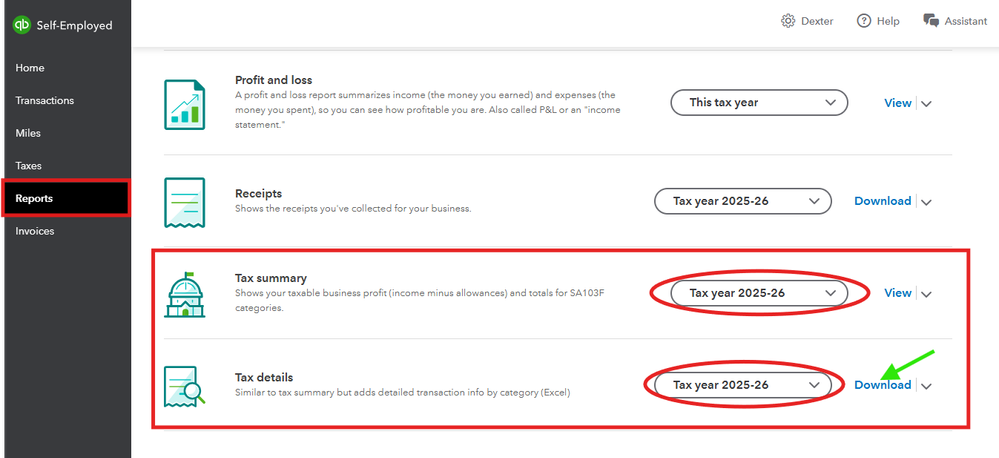Expand the arrow next to Profit and loss View
Viewport: 999px width, 458px height.
926,103
